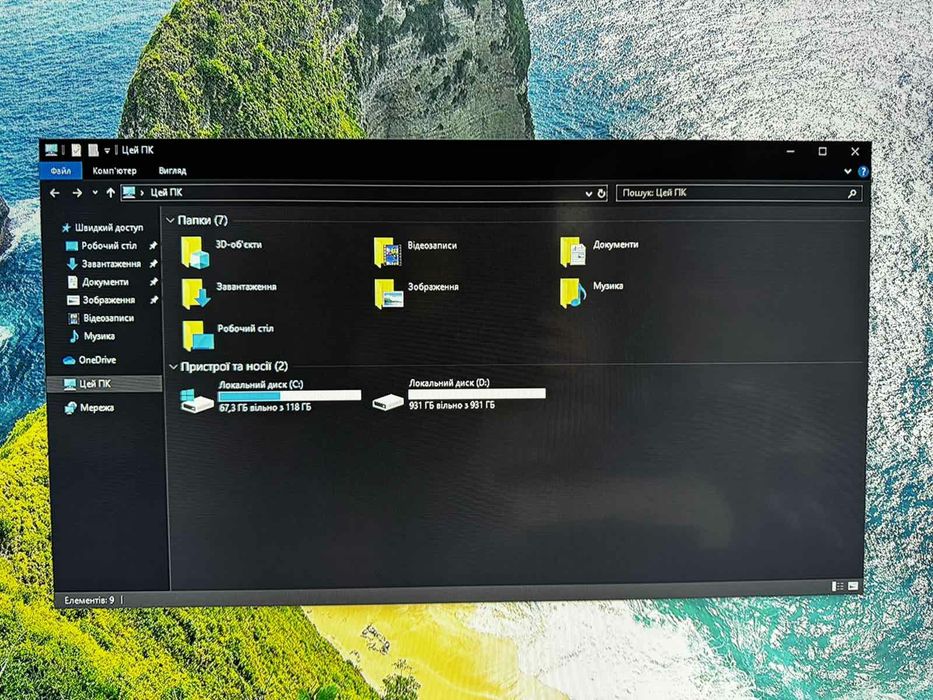Click the Пристрої та носії (2) header text

(x=234, y=366)
